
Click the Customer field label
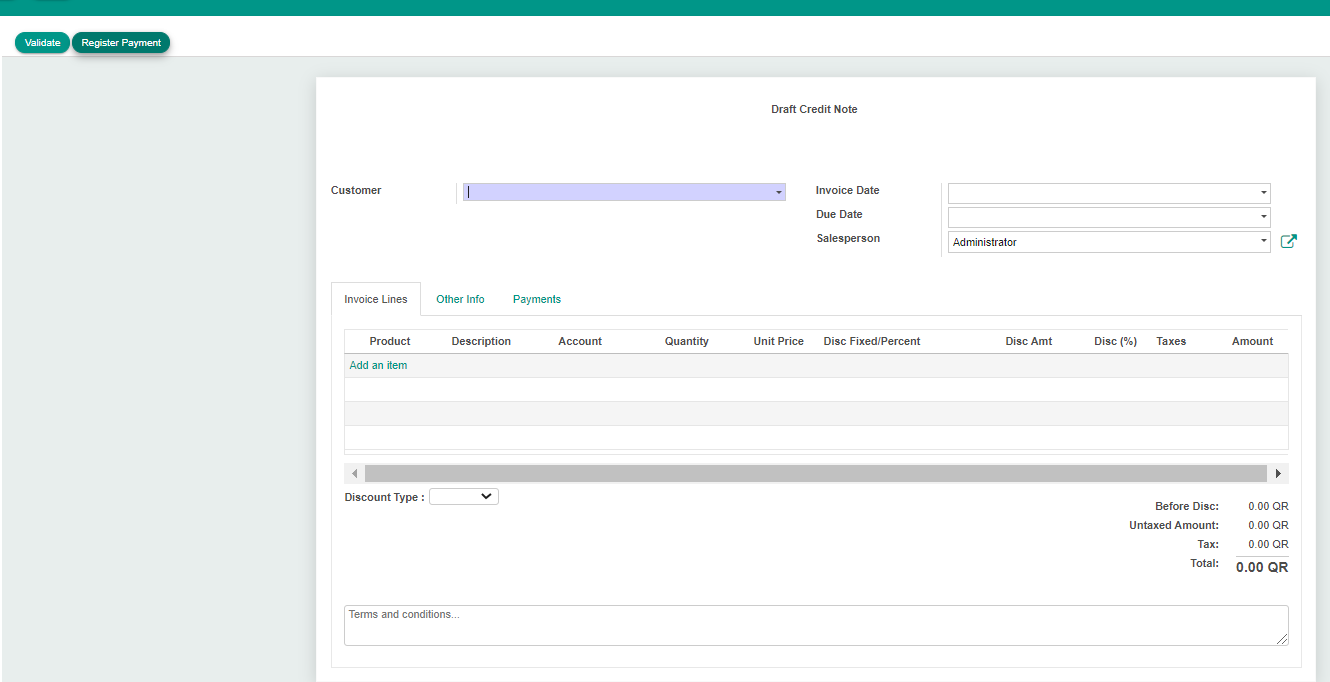coord(356,190)
